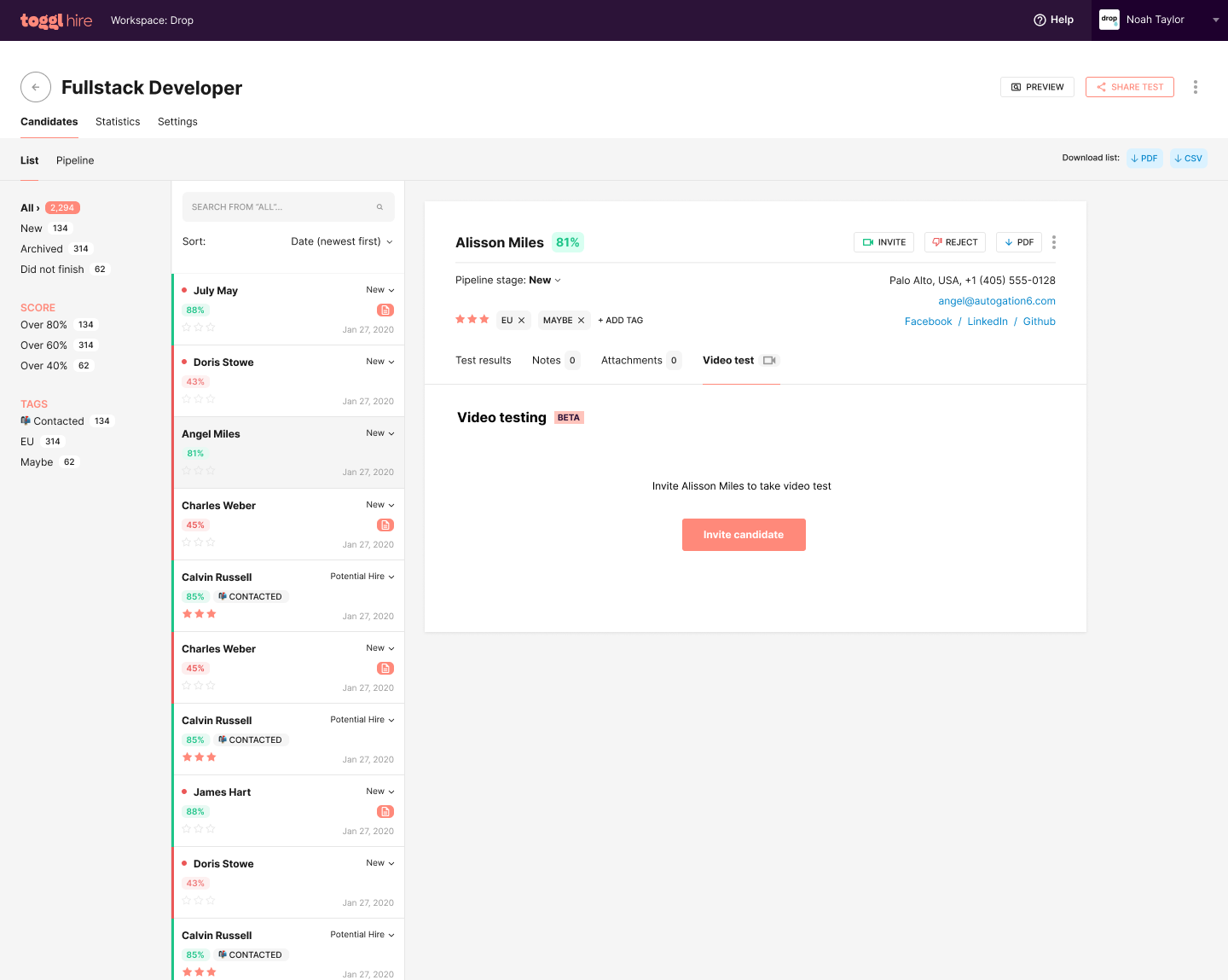Image resolution: width=1228 pixels, height=980 pixels.
Task: Switch to the Statistics tab
Action: click(118, 122)
